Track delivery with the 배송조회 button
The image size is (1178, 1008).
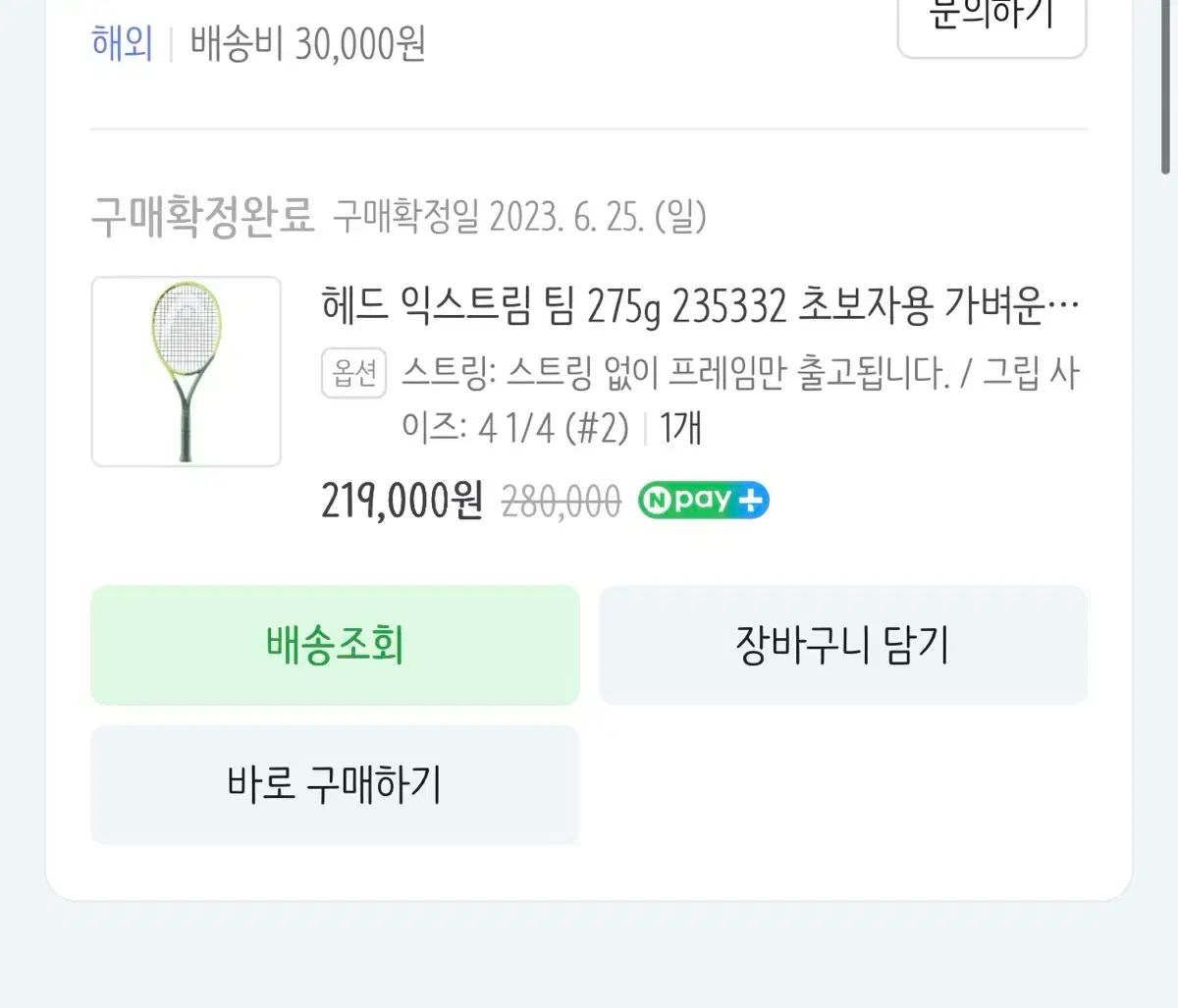click(x=335, y=645)
